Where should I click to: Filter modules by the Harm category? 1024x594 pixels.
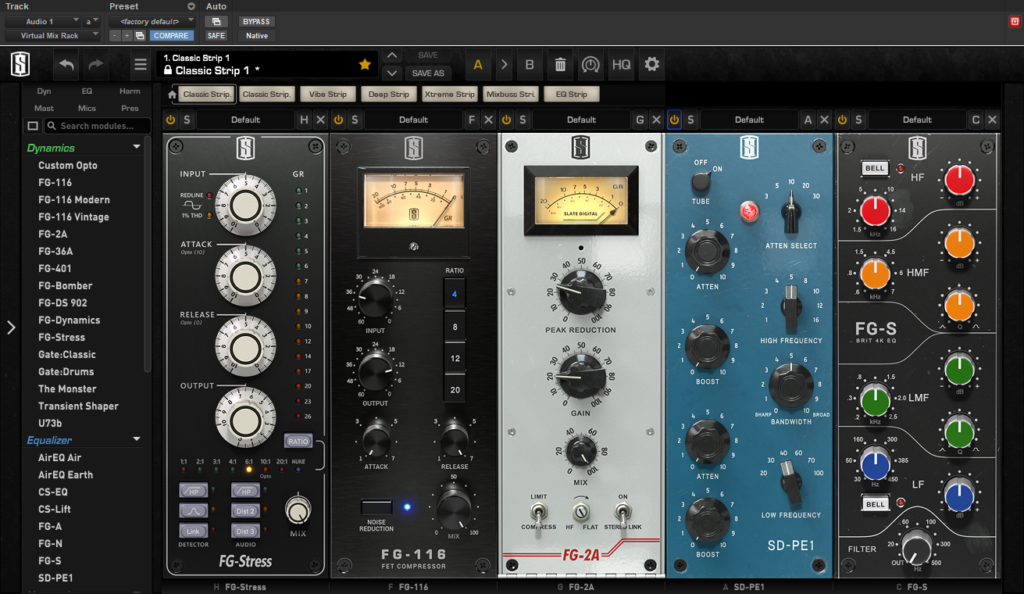pos(129,91)
